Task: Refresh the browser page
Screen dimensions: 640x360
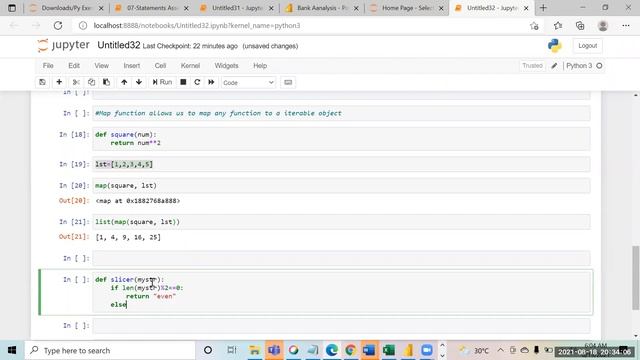Action: point(58,26)
